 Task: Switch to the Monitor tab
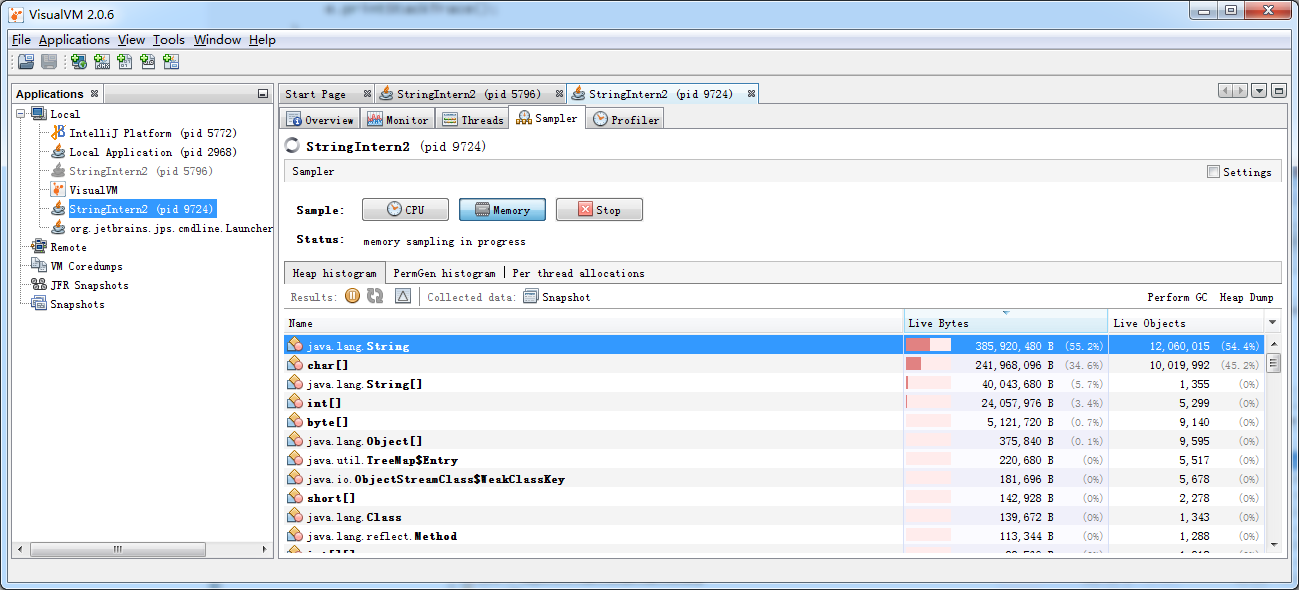397,119
